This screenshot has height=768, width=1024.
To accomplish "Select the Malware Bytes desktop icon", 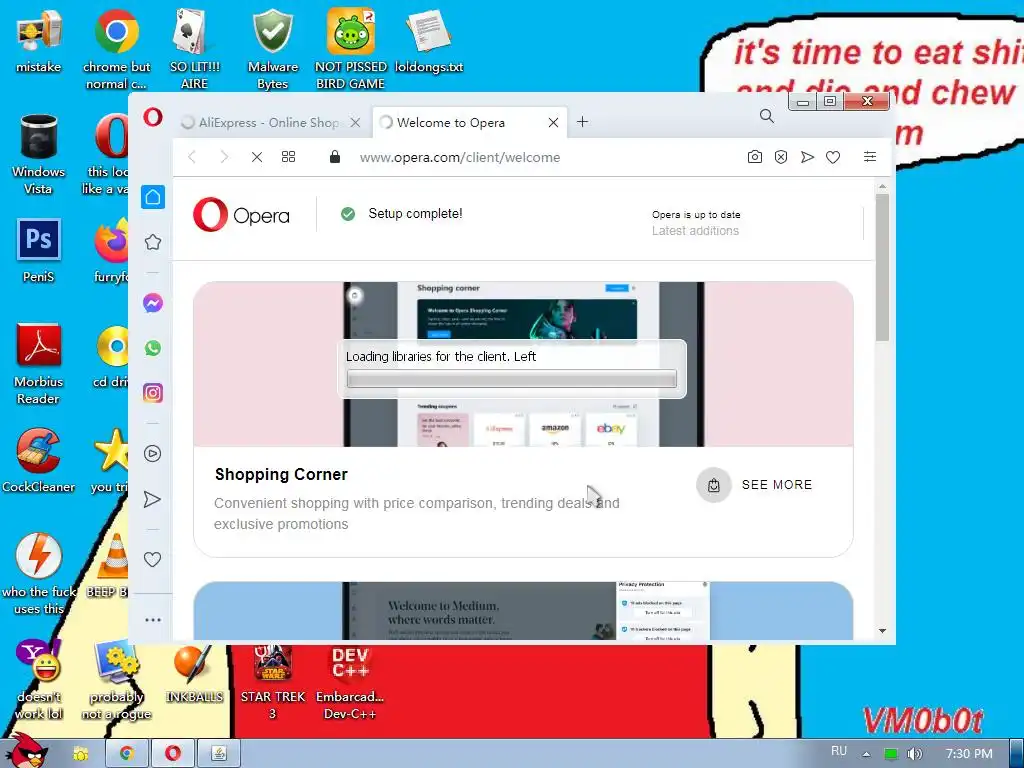I will tap(273, 50).
